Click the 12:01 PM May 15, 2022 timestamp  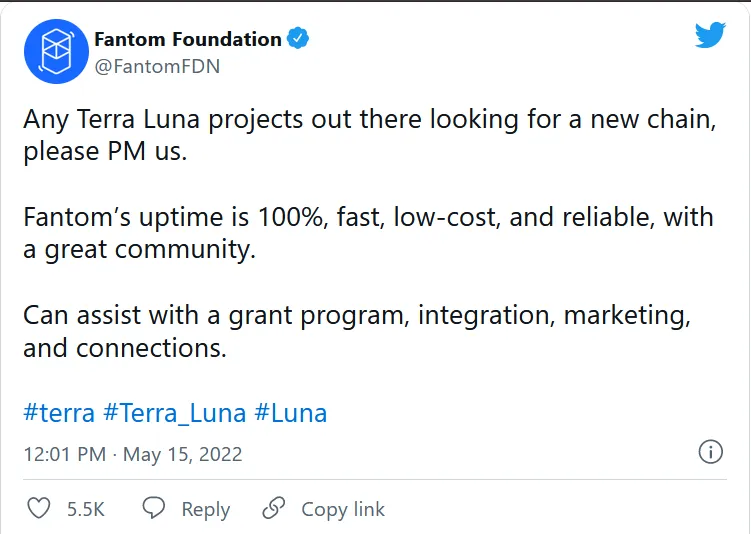[x=133, y=454]
